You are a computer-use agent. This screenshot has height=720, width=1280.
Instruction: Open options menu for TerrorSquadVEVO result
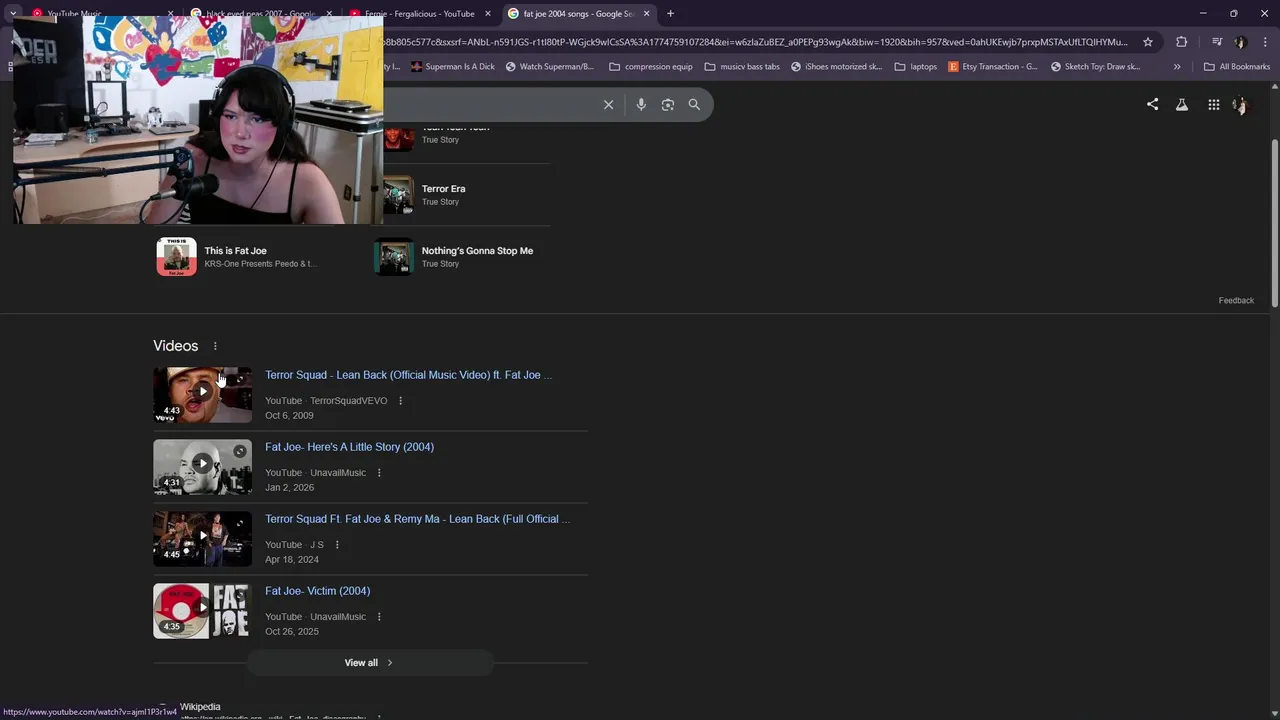coord(401,401)
